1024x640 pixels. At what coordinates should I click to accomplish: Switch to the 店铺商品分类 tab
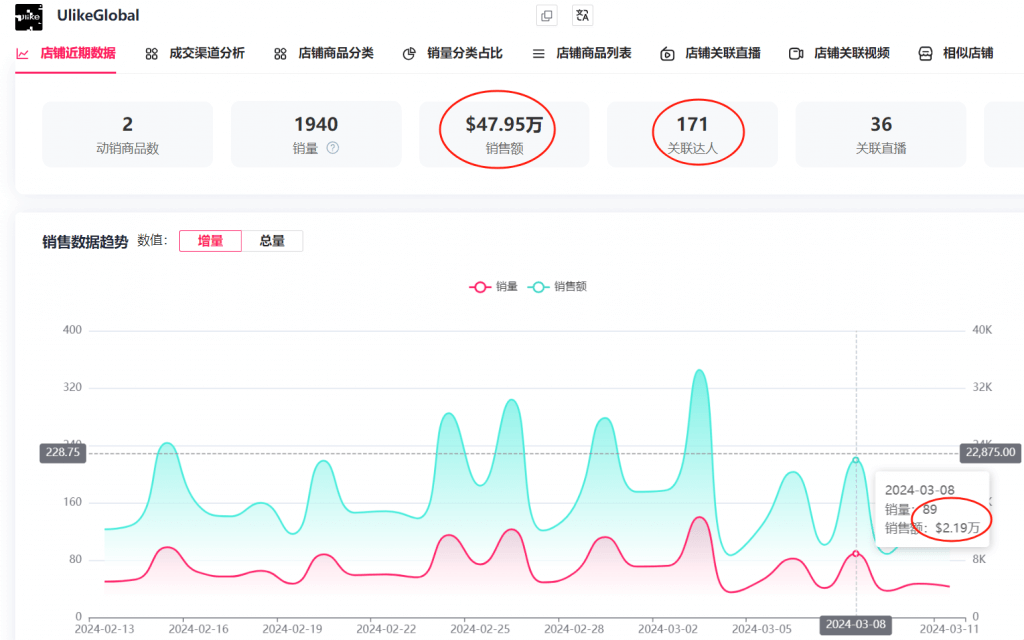coord(324,53)
